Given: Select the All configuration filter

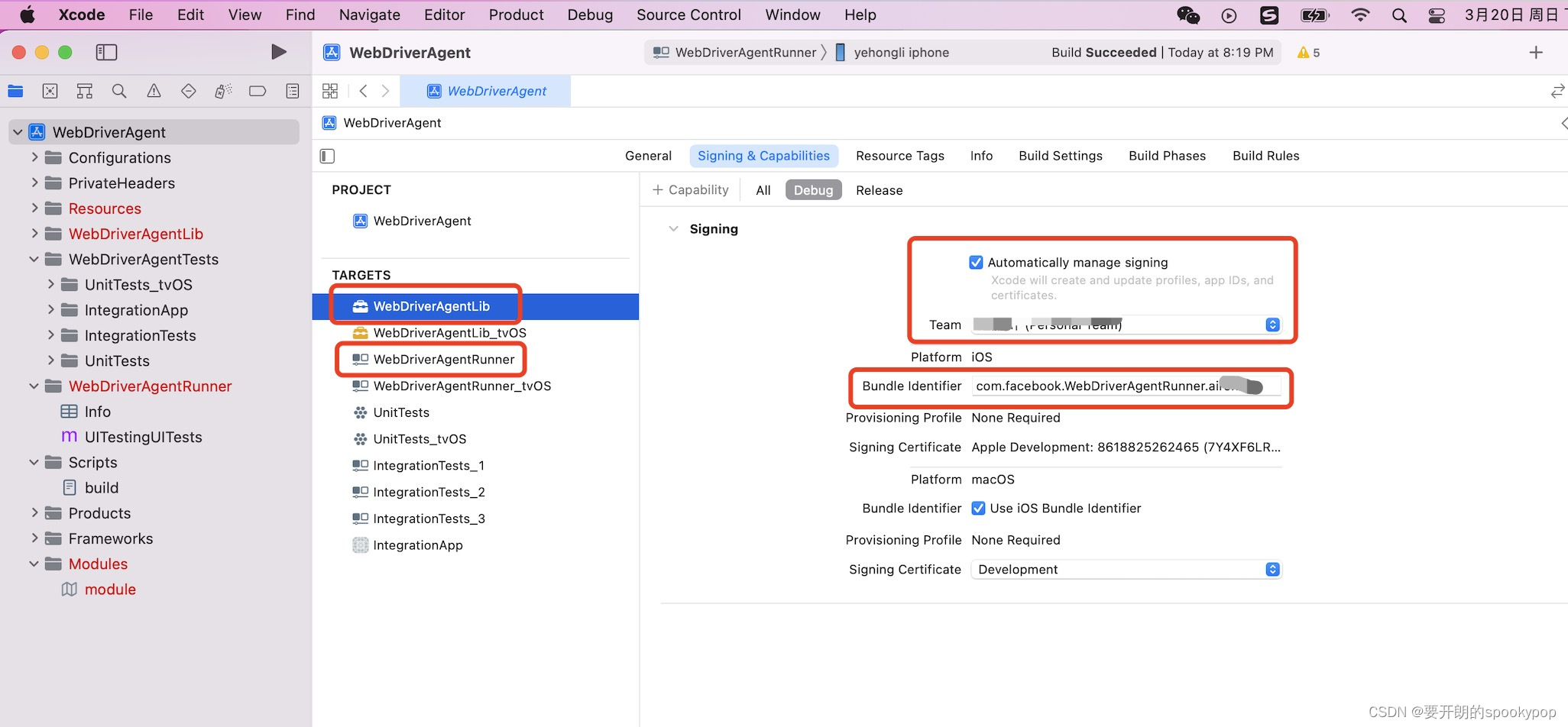Looking at the screenshot, I should [x=763, y=190].
